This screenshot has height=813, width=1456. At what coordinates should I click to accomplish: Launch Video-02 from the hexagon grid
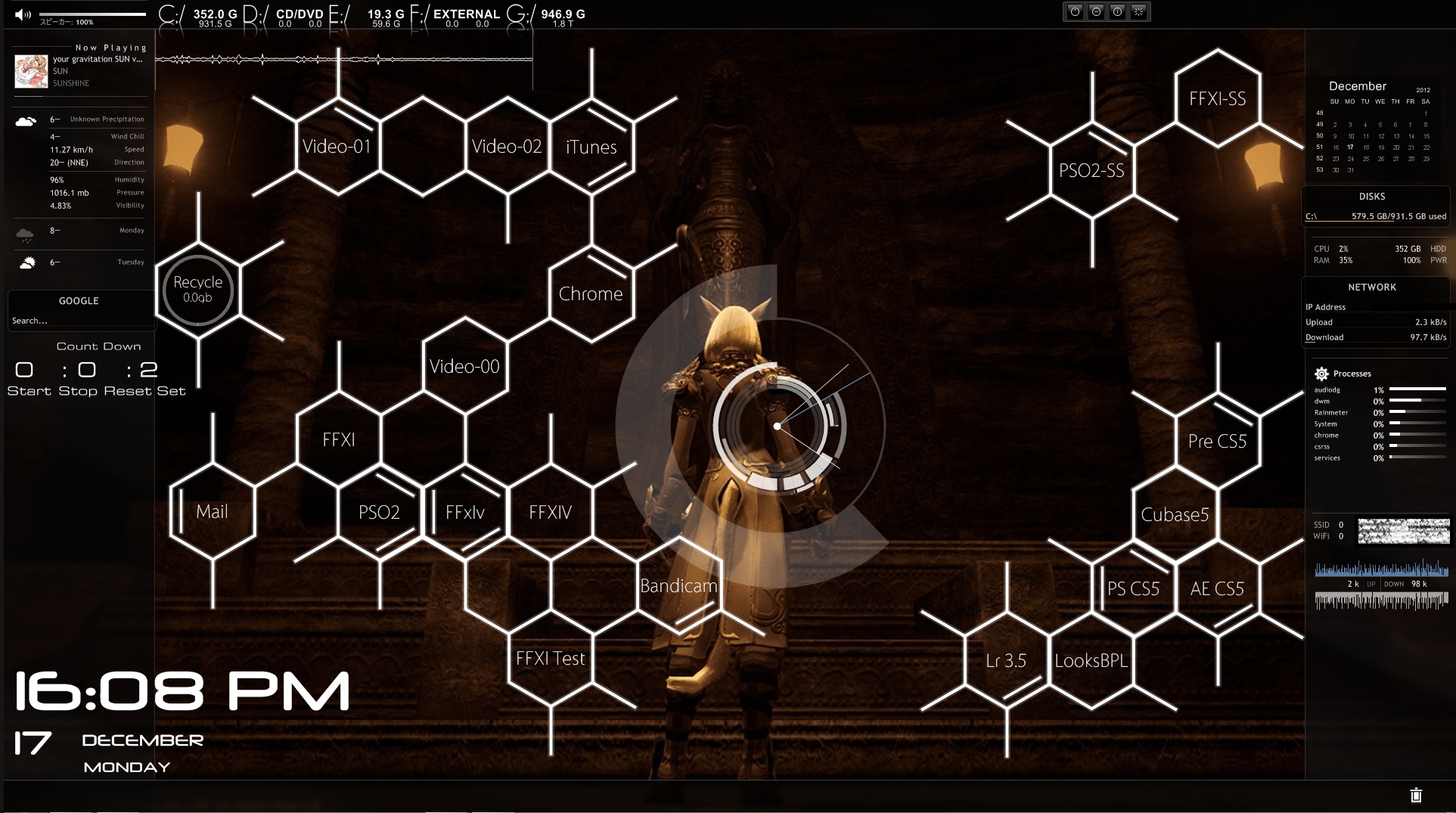pyautogui.click(x=507, y=147)
